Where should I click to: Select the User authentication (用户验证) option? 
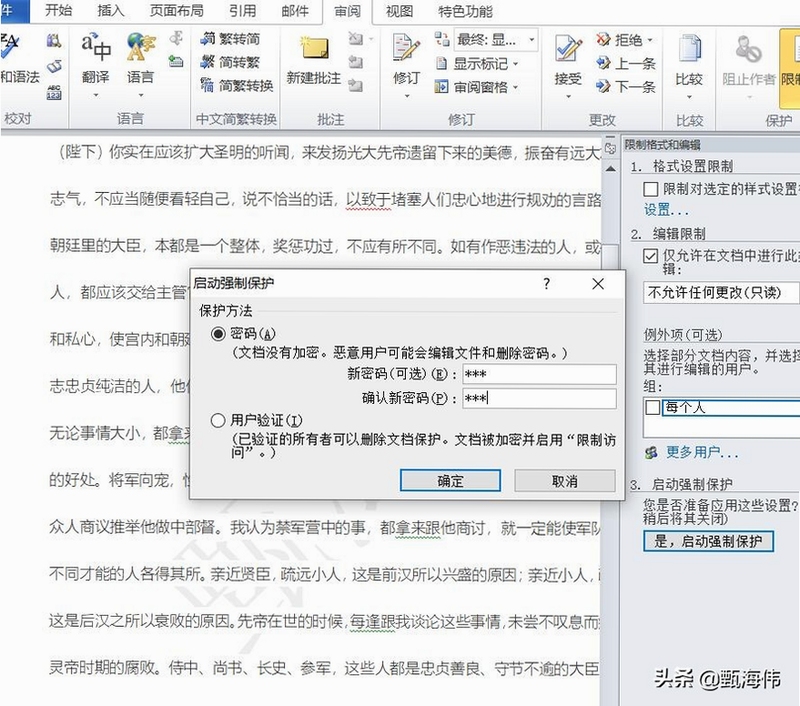pyautogui.click(x=218, y=420)
